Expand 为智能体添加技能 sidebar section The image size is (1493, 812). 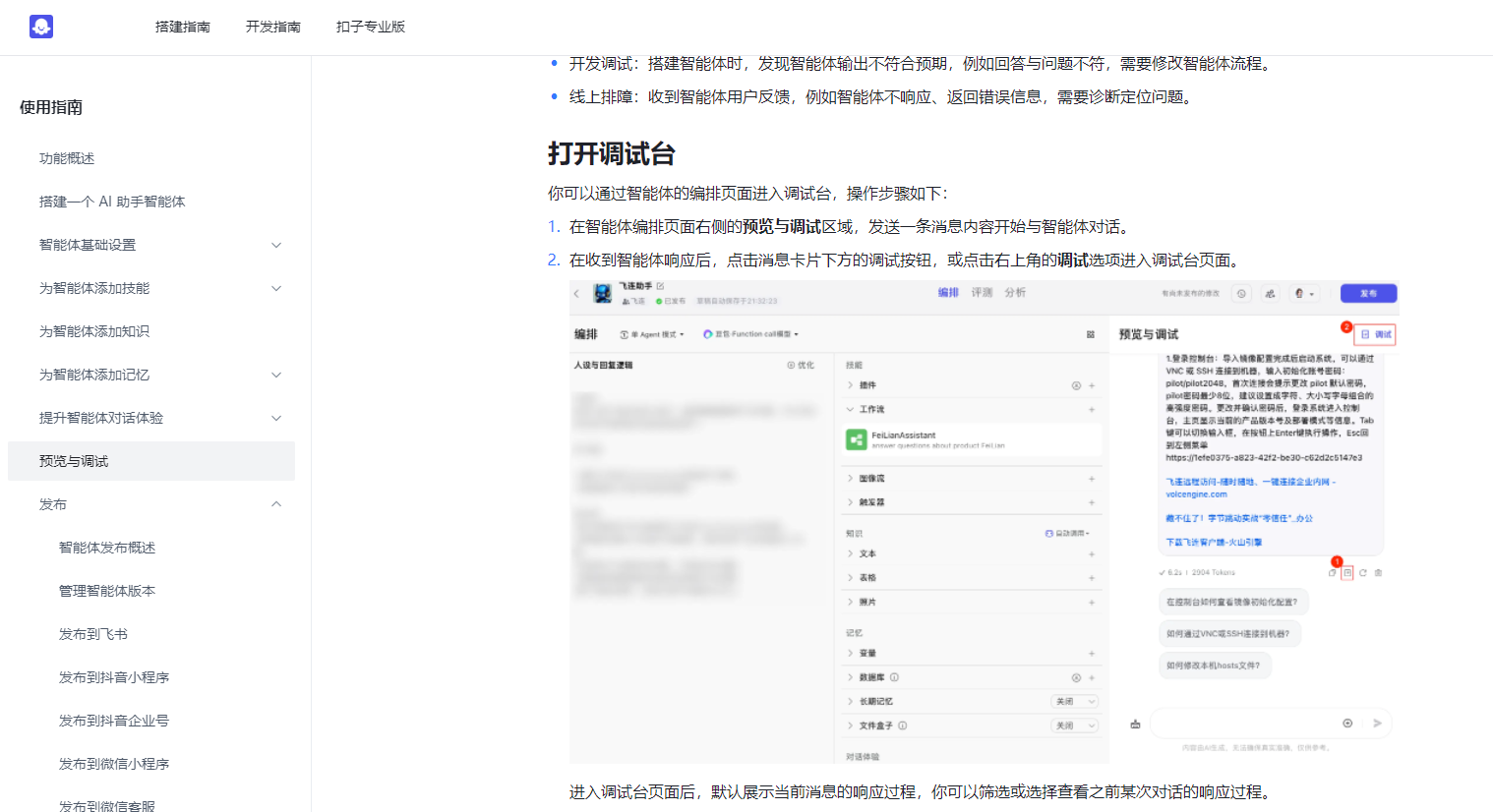(276, 288)
